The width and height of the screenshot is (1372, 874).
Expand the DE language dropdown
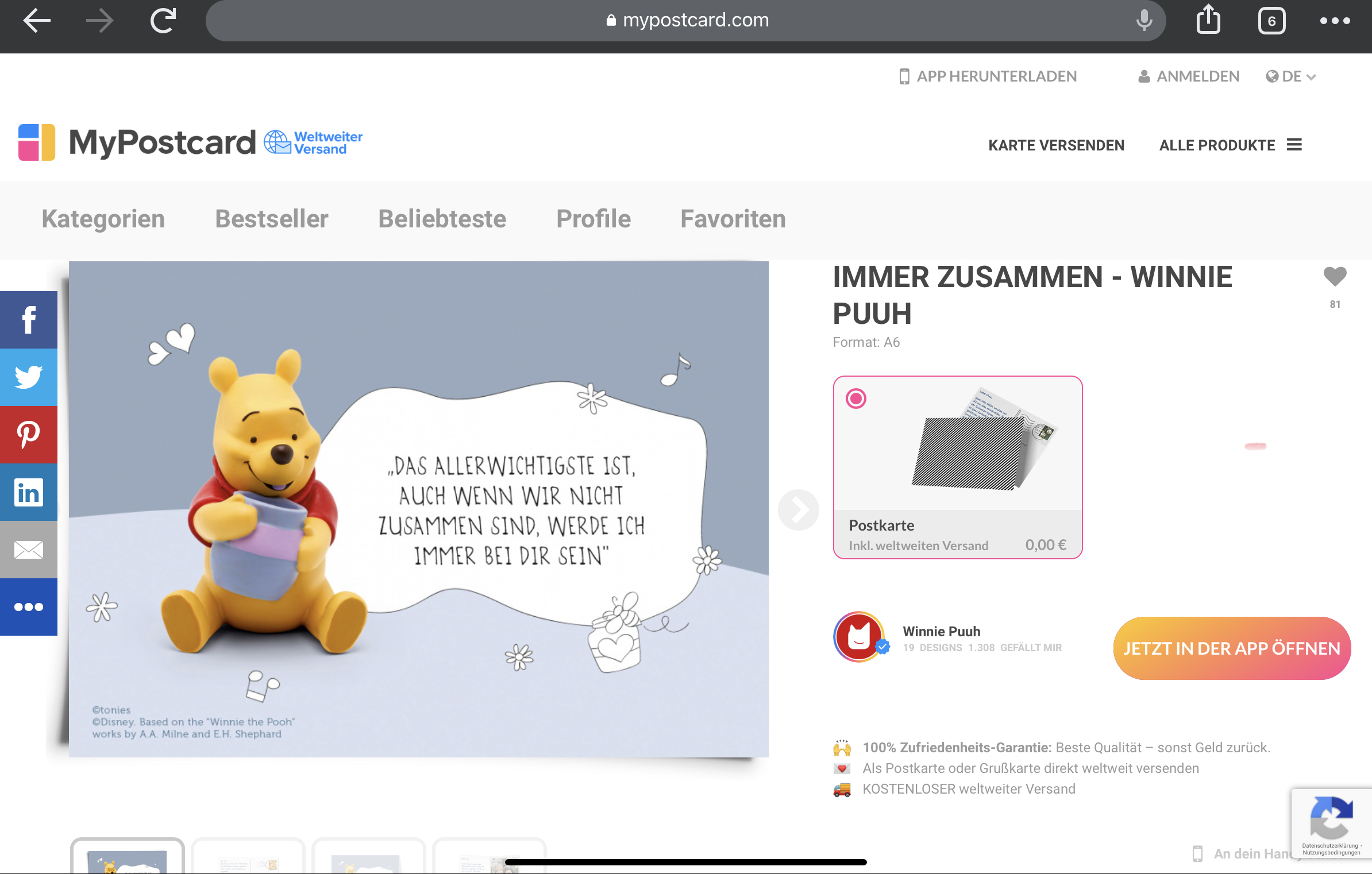click(x=1290, y=76)
